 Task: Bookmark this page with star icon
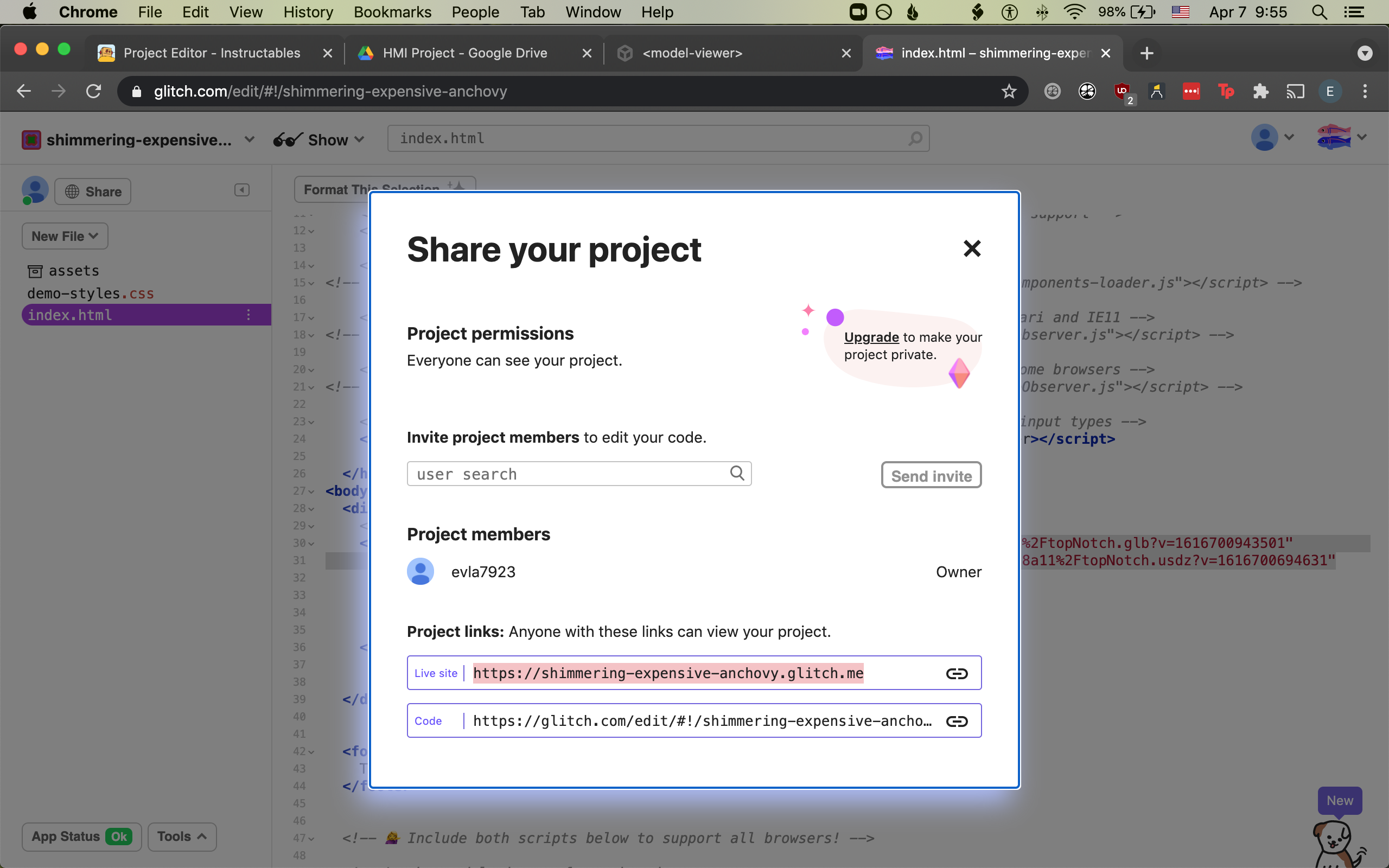pos(1009,91)
